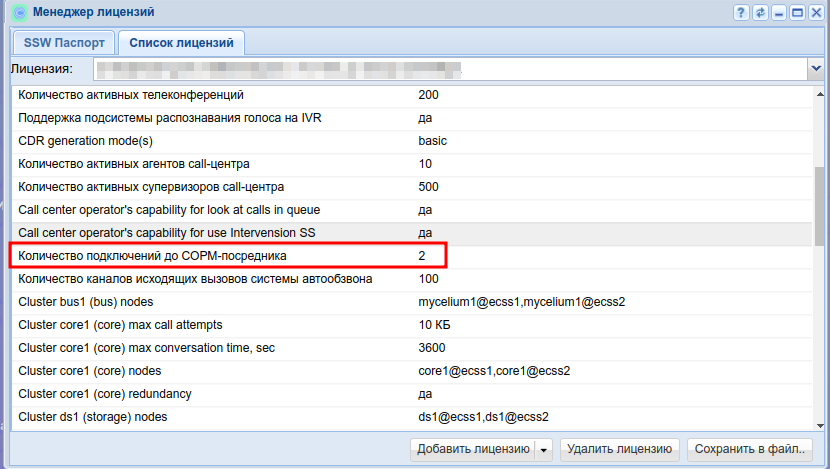The width and height of the screenshot is (830, 469).
Task: Minimize the Менеджер лицензий window
Action: 779,12
